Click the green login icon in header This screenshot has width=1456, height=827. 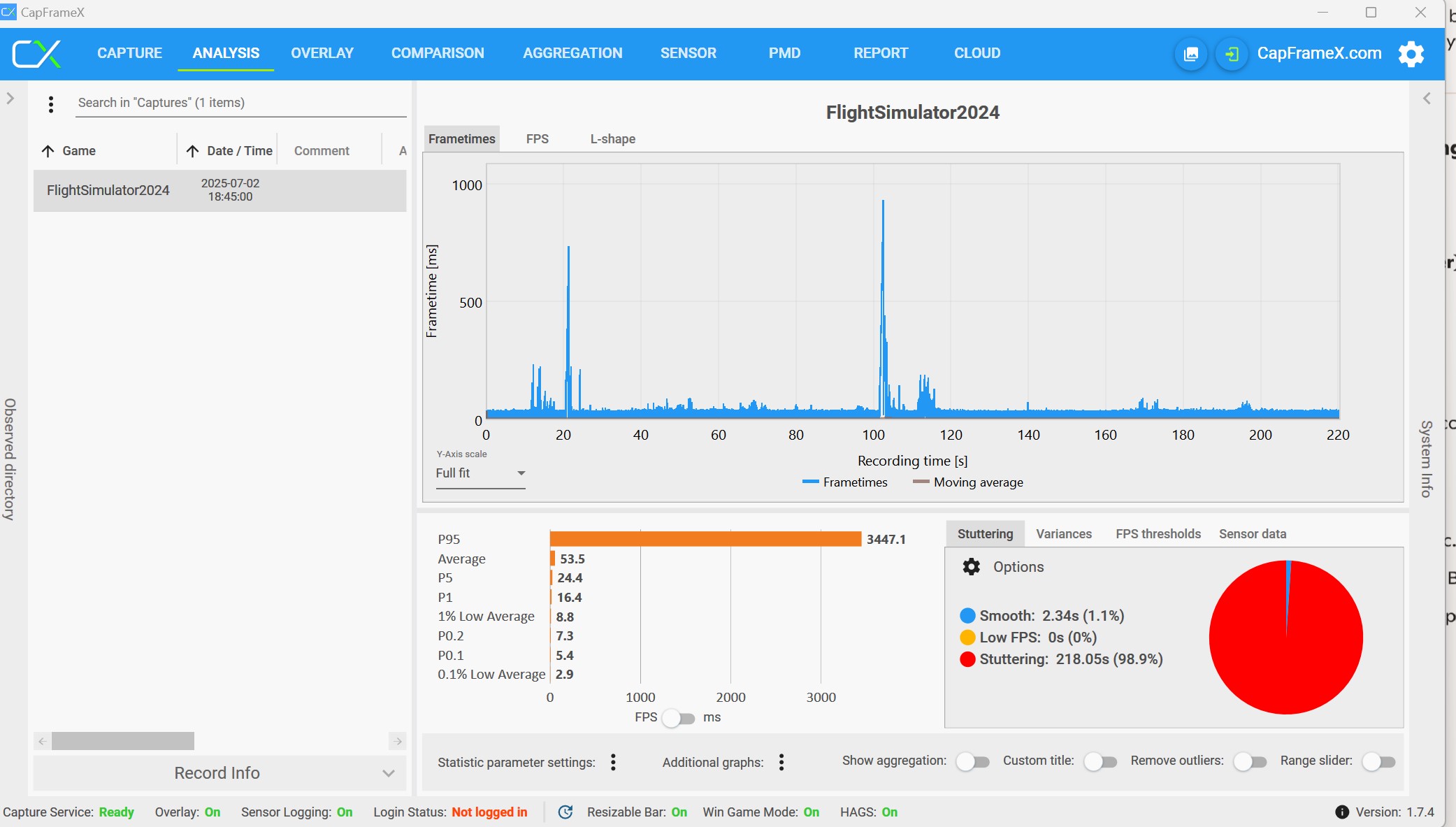(x=1232, y=54)
